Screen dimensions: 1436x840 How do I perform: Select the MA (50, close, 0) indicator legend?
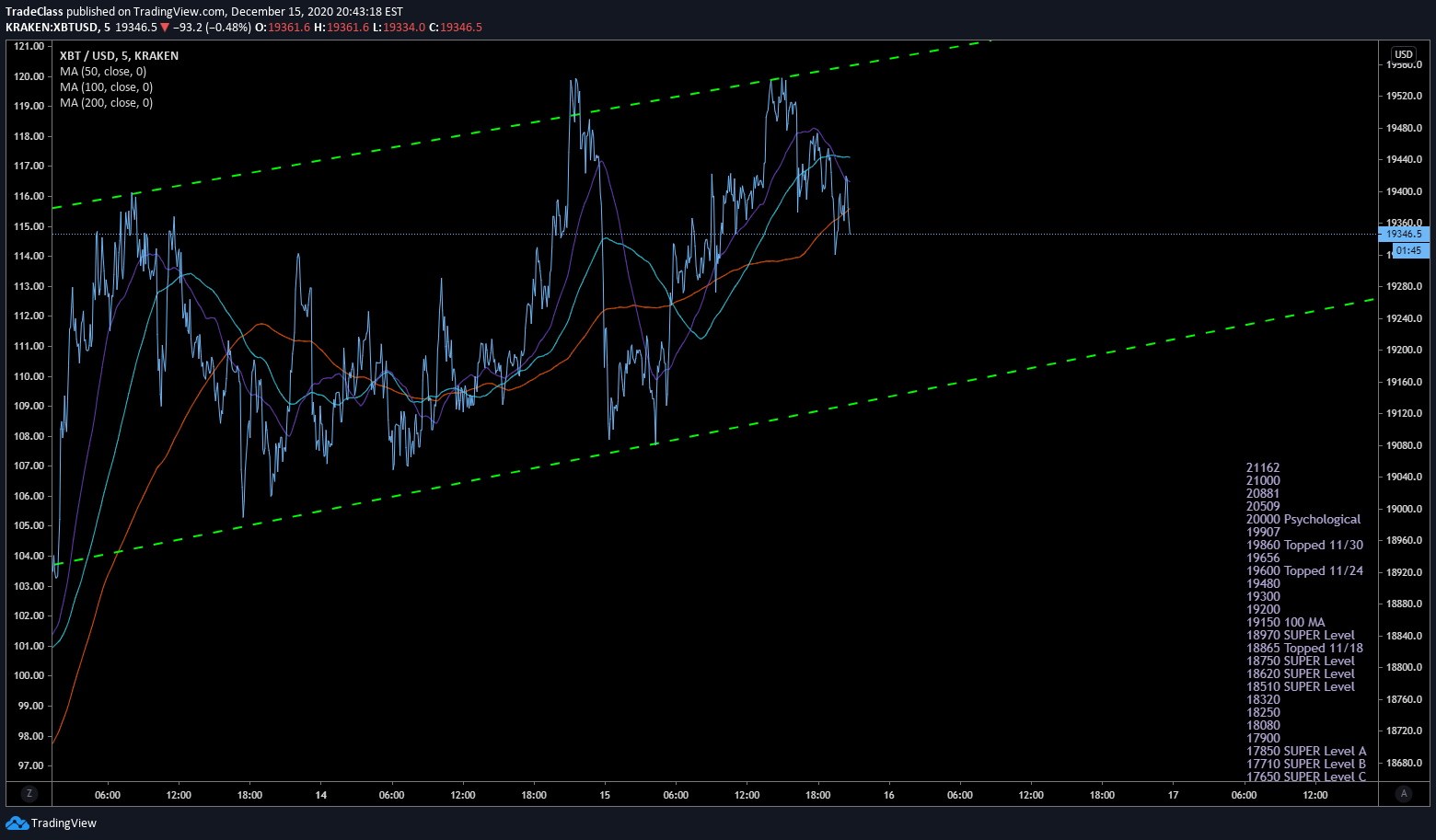103,72
